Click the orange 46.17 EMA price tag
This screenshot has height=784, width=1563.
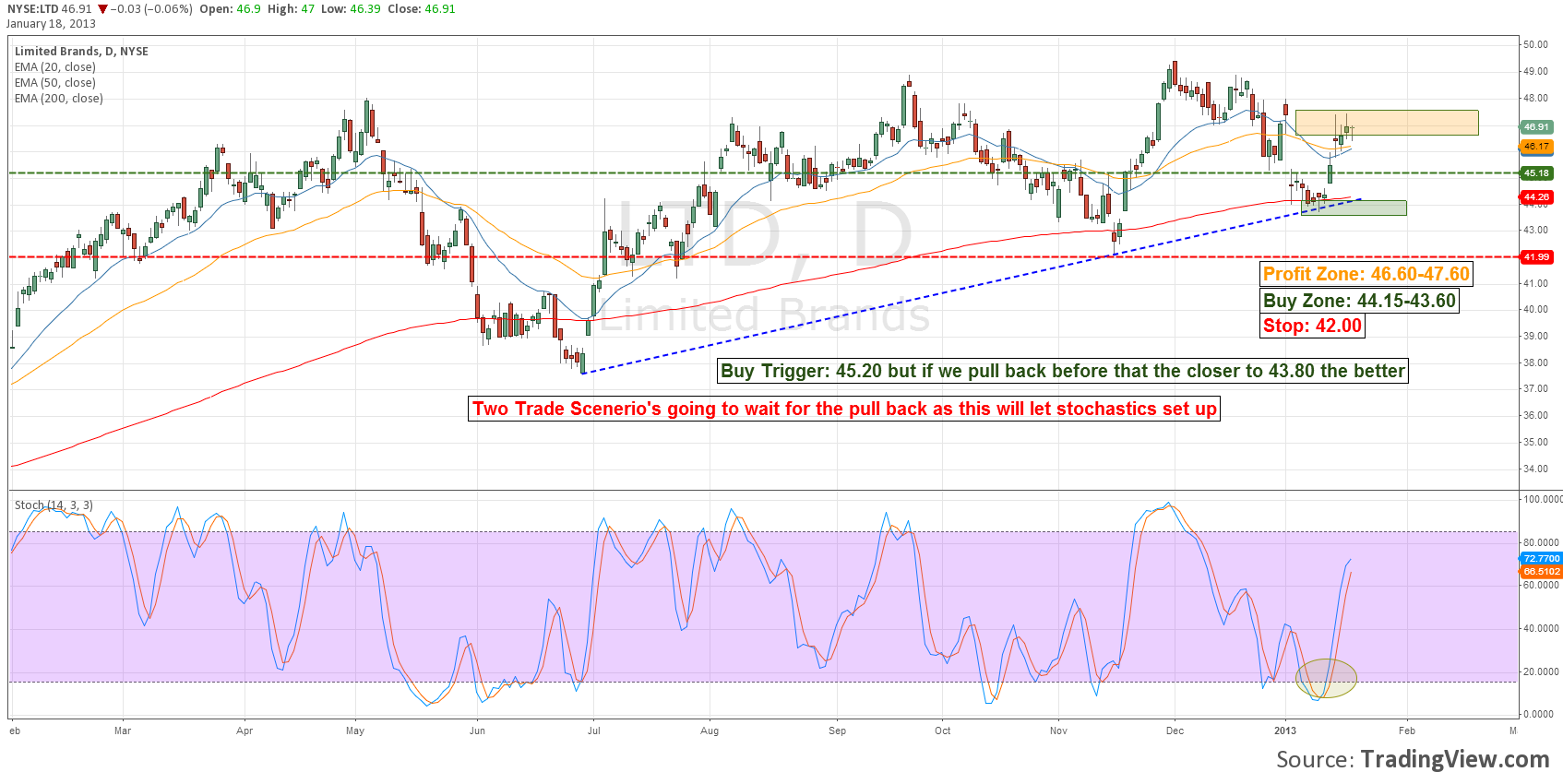(1536, 147)
